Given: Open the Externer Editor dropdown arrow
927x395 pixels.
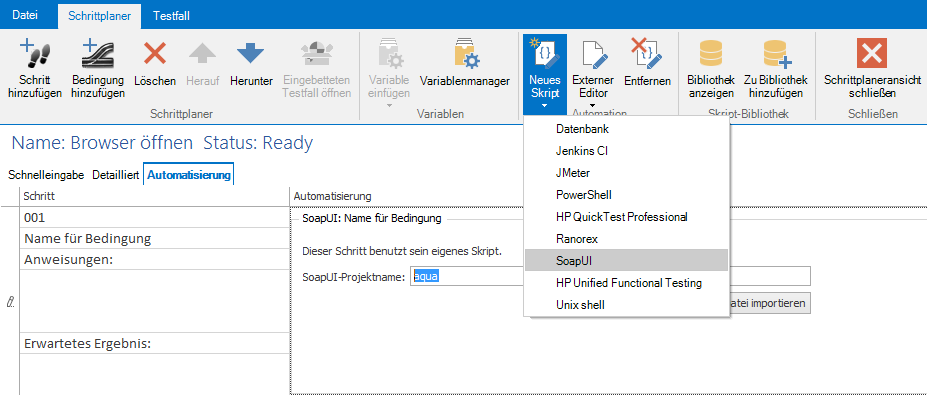Looking at the screenshot, I should pyautogui.click(x=592, y=106).
